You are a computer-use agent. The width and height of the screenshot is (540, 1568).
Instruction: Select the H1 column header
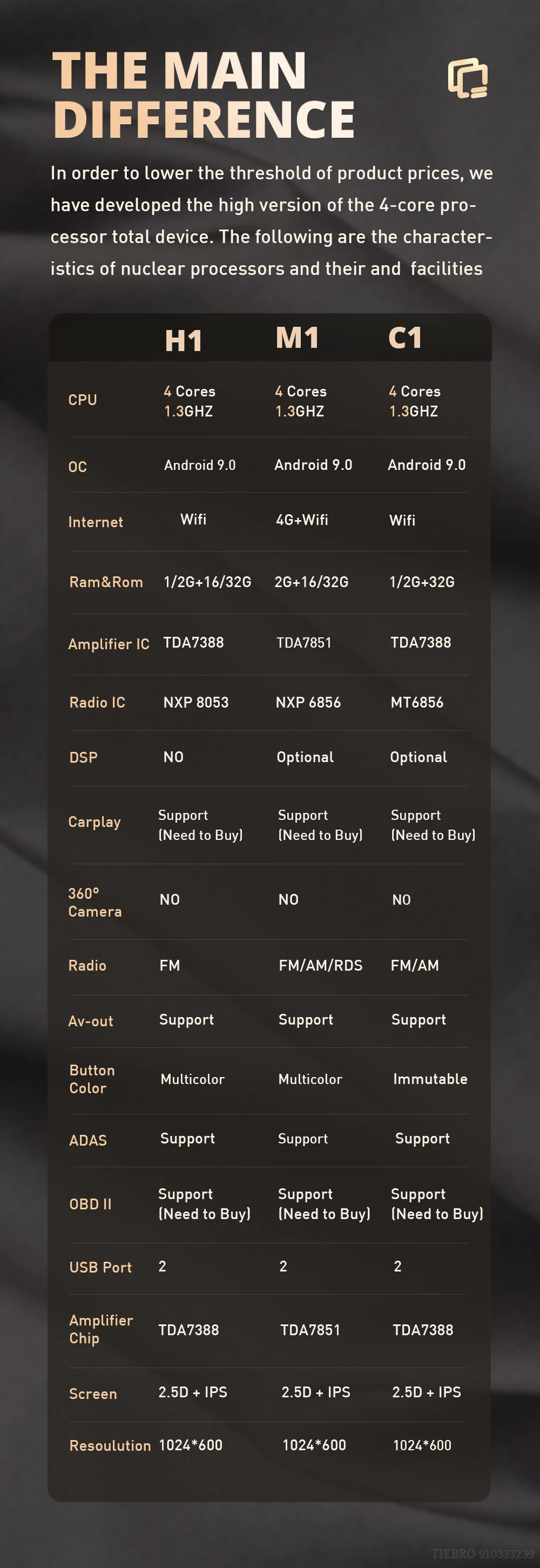183,340
